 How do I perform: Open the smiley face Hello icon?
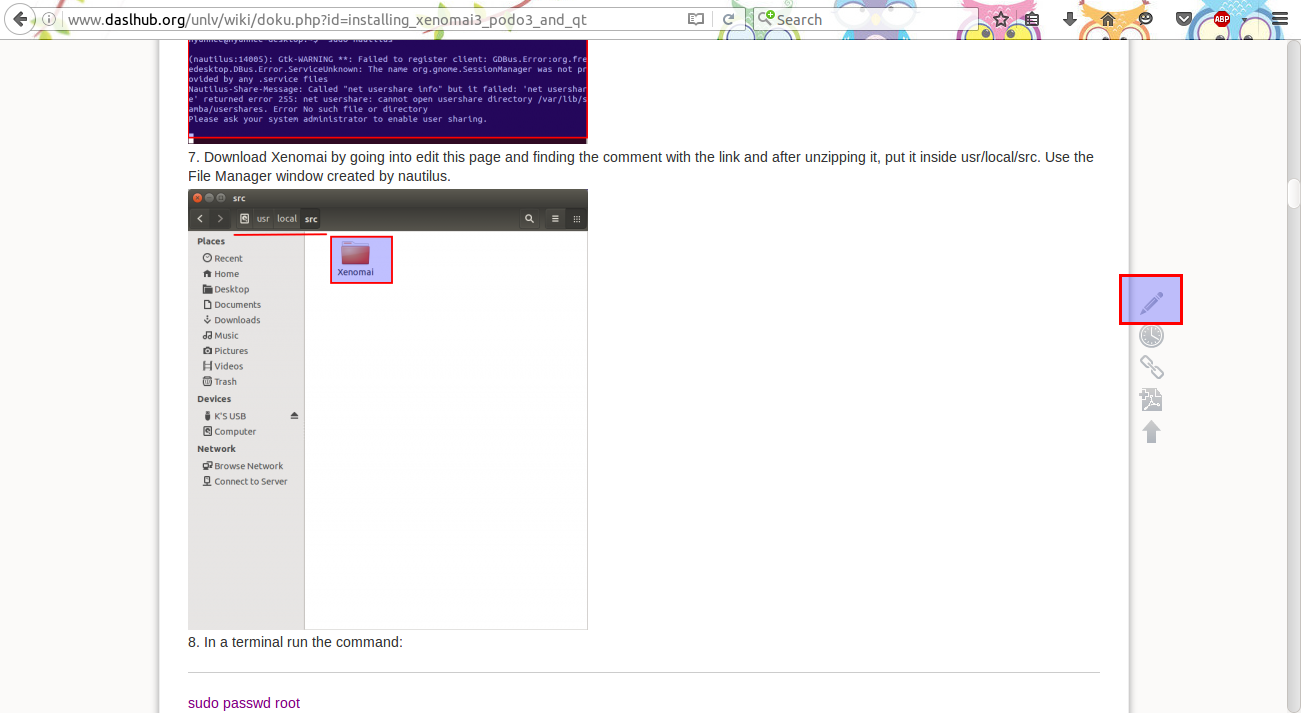tap(1146, 19)
